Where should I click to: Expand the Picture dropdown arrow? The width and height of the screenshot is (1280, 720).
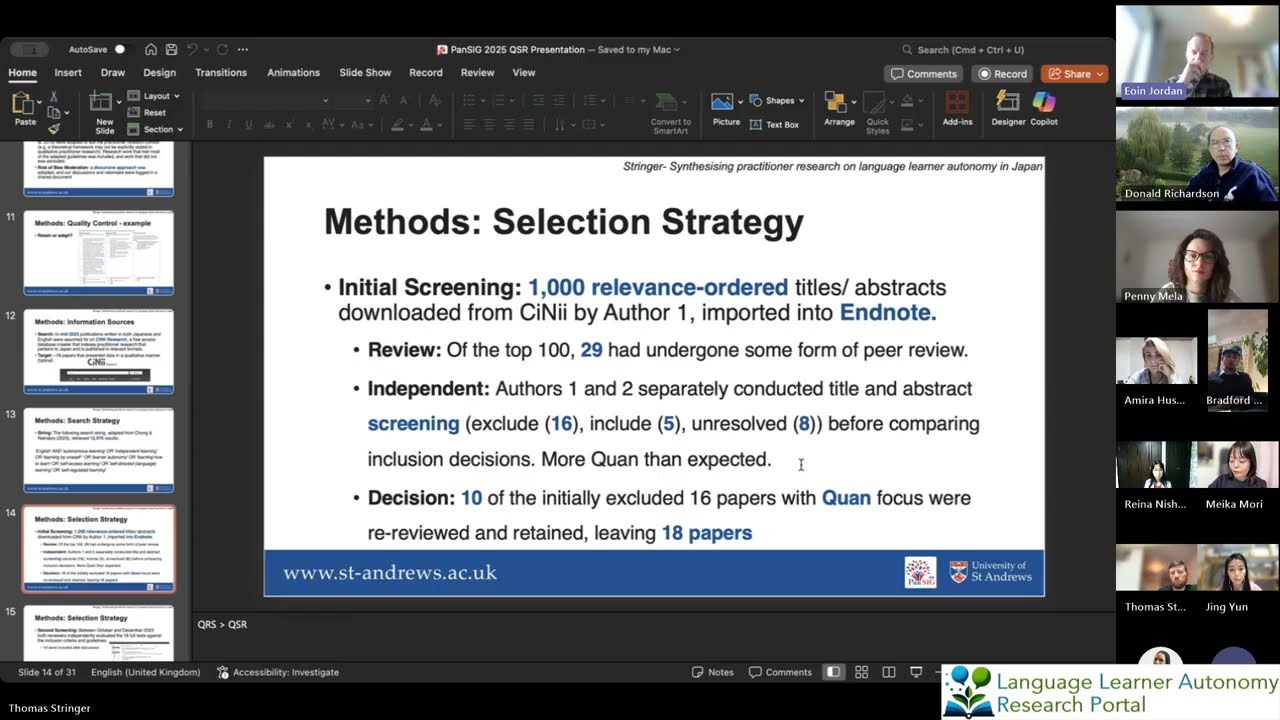tap(741, 102)
